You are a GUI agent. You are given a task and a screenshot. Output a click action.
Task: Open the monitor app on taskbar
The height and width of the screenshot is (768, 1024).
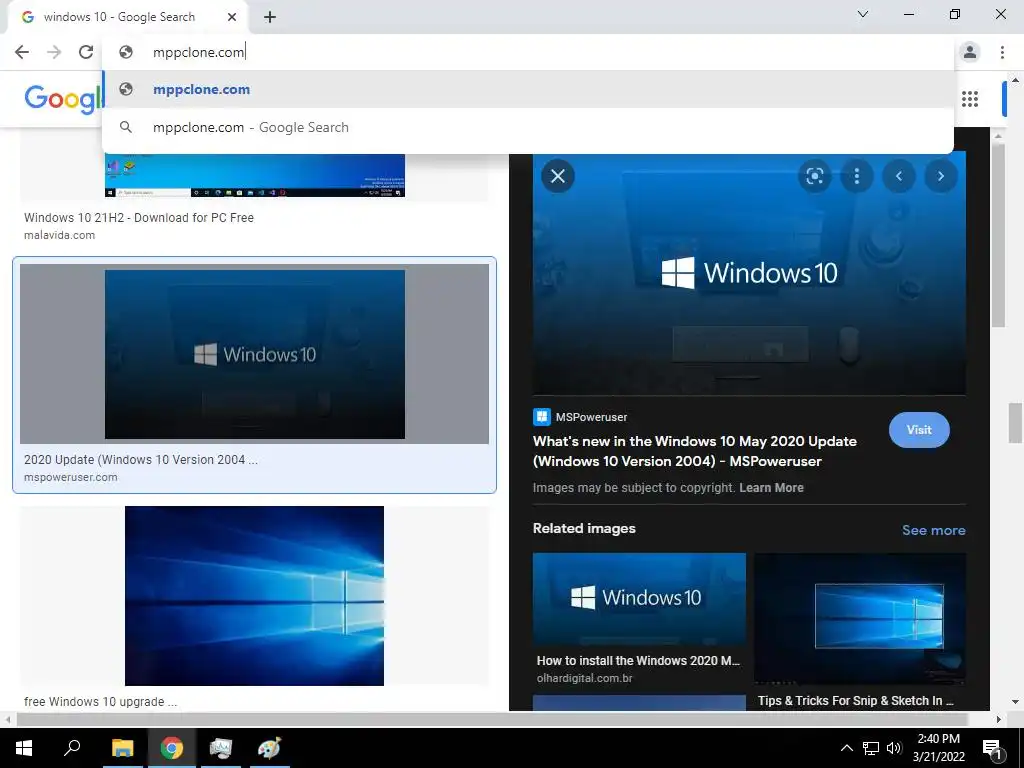click(221, 748)
